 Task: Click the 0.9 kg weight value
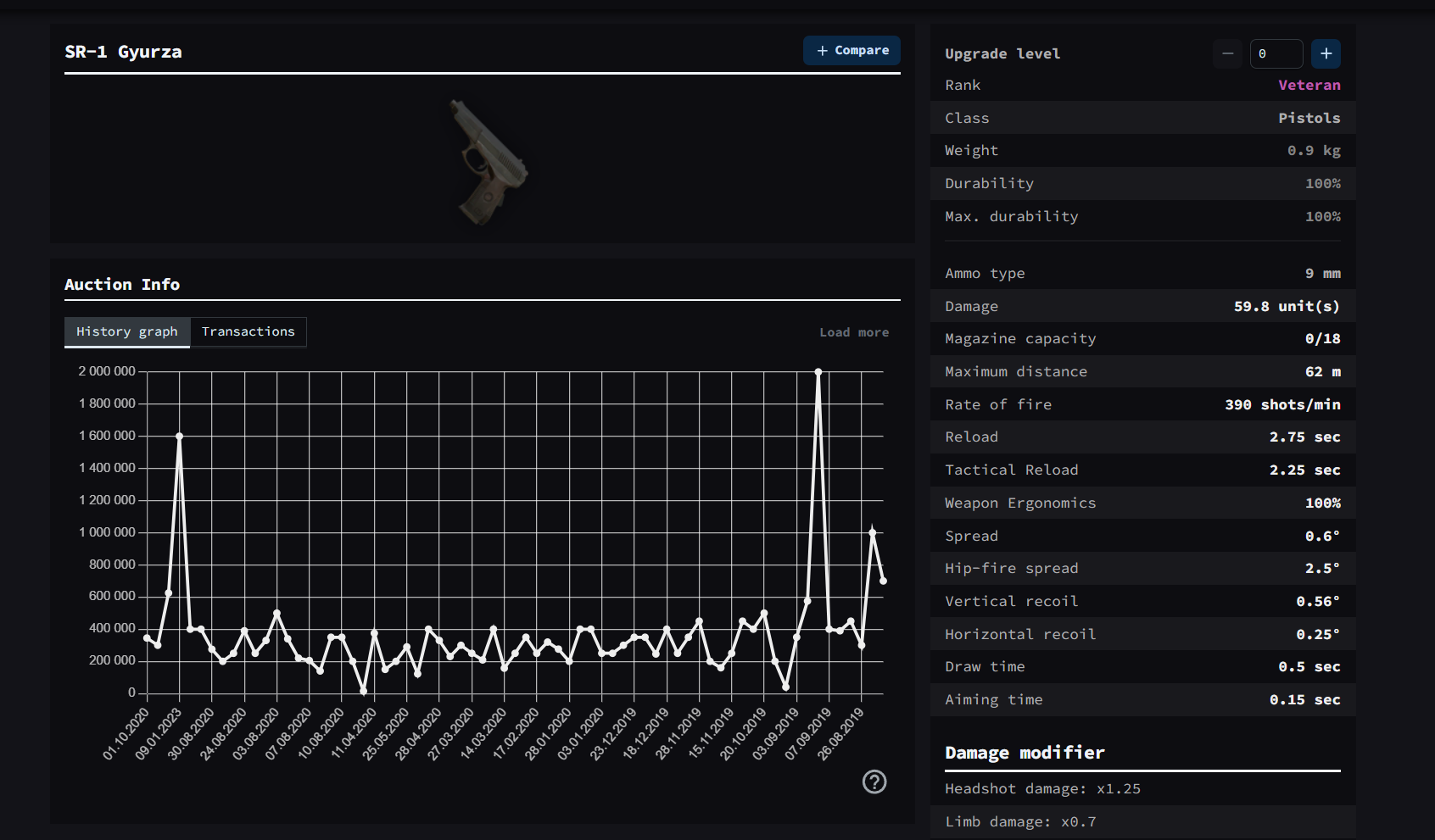point(1314,150)
